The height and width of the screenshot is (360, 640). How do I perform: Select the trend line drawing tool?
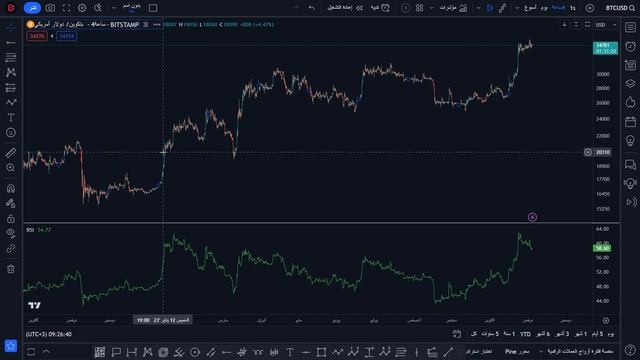point(11,42)
